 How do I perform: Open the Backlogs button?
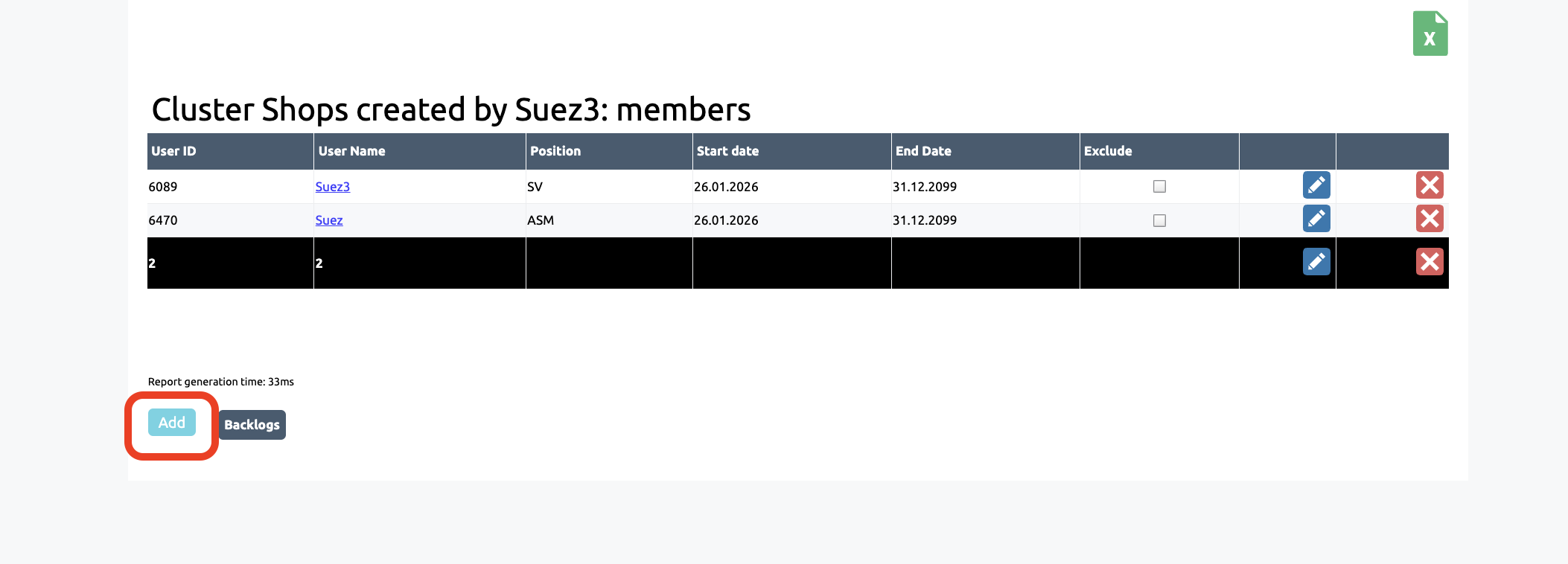[252, 425]
